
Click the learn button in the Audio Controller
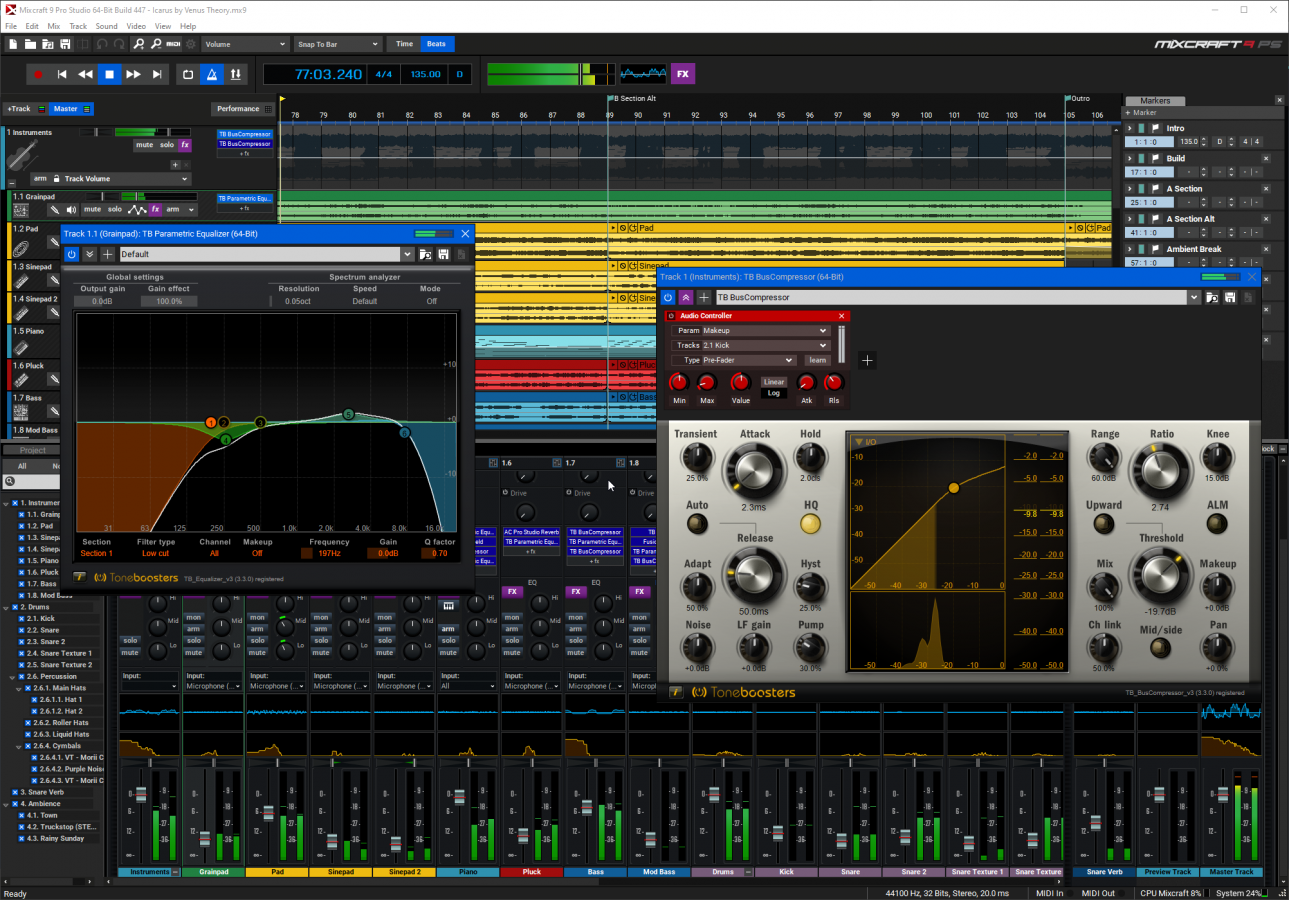coord(818,359)
